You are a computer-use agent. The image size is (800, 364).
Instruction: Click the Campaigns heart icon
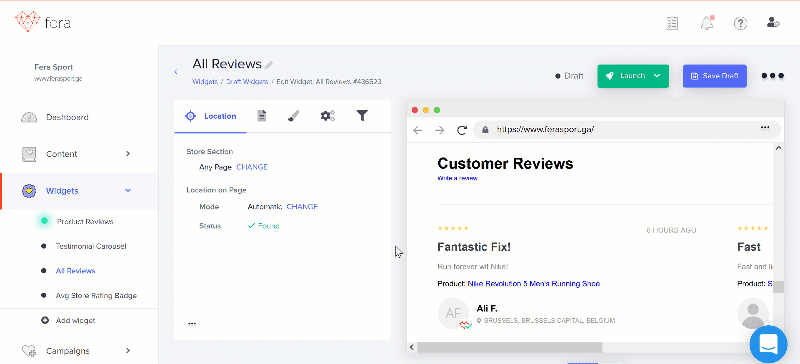pyautogui.click(x=29, y=351)
